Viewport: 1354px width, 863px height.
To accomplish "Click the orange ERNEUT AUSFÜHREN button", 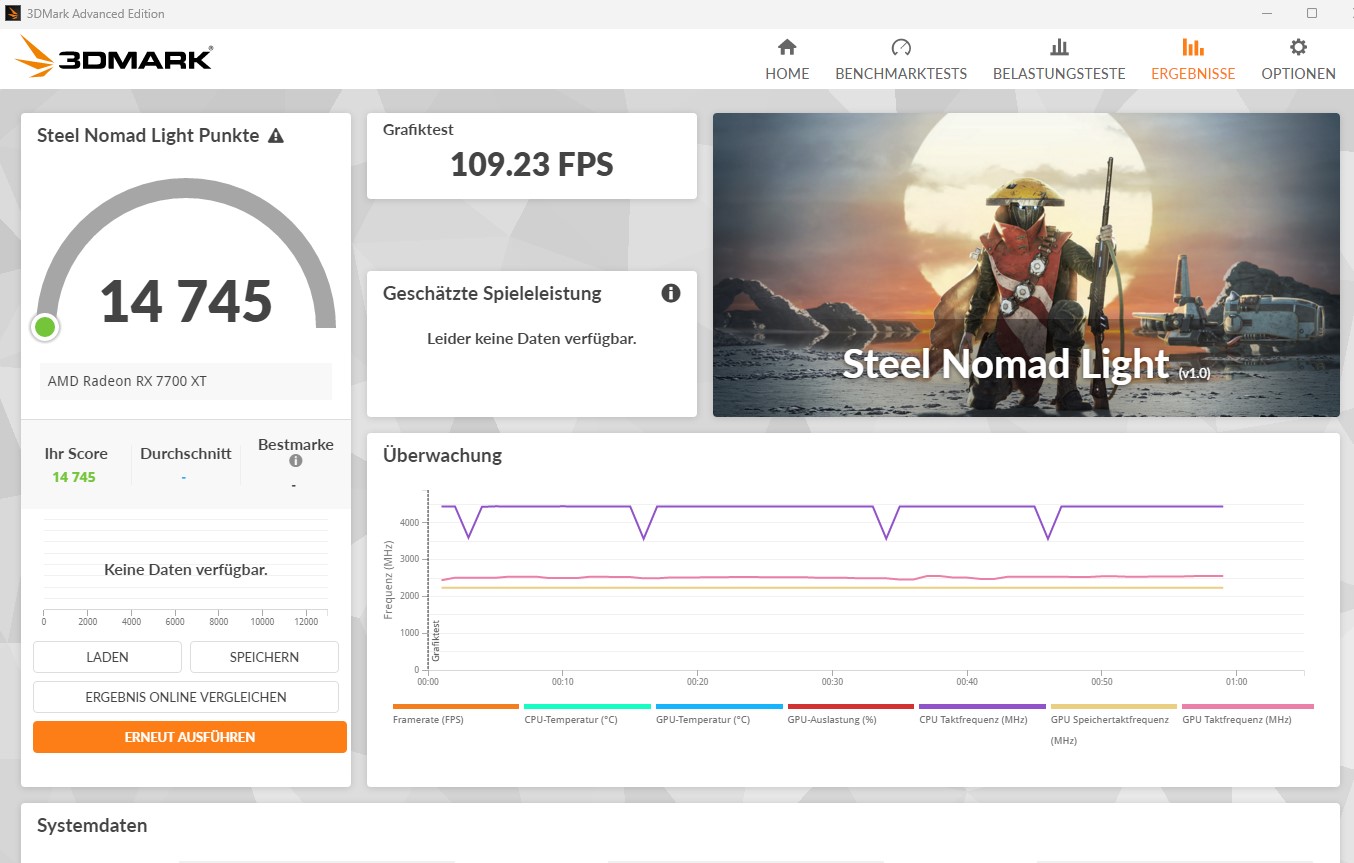I will click(x=190, y=737).
